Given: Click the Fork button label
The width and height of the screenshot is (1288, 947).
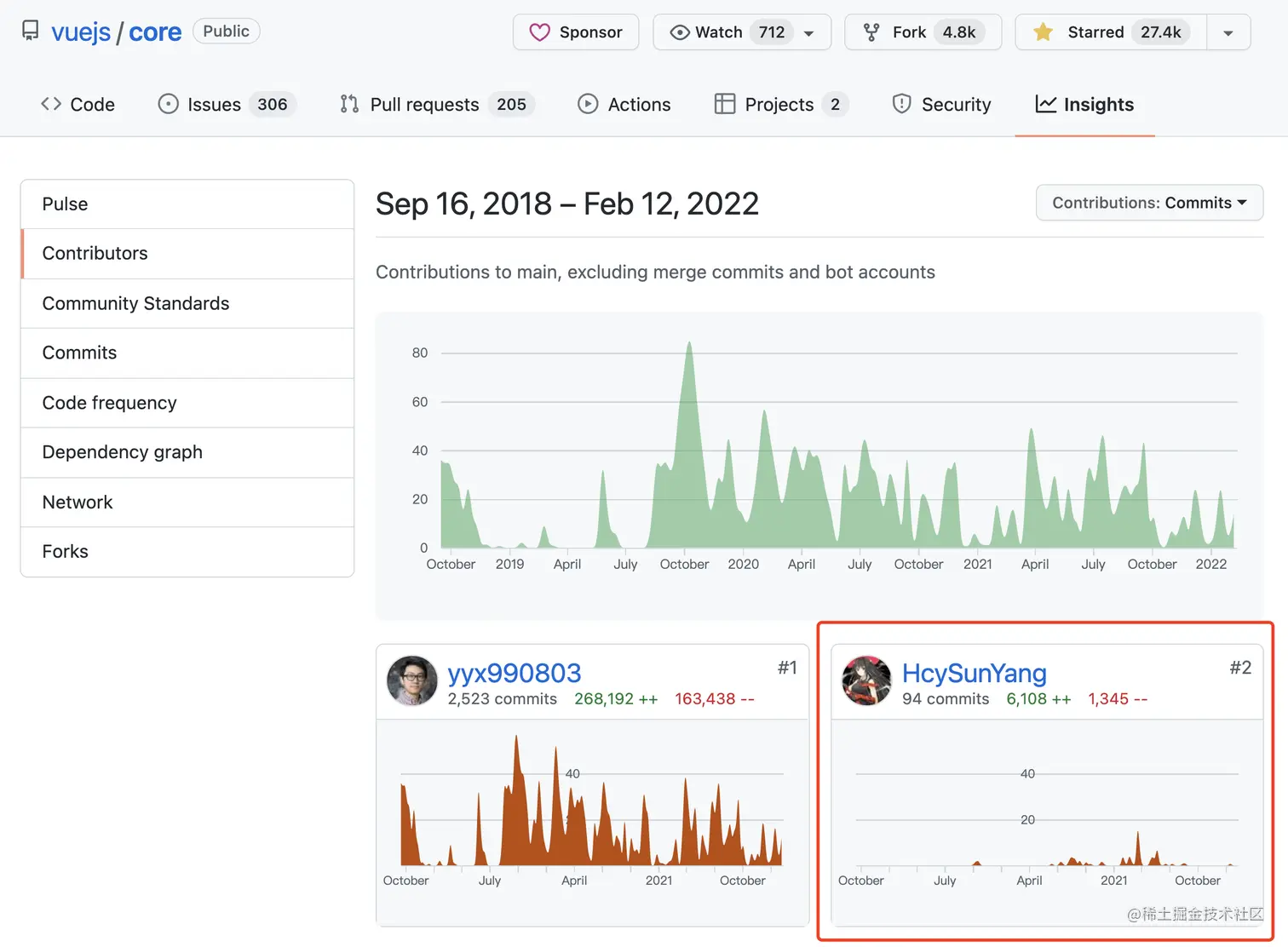Looking at the screenshot, I should click(909, 32).
